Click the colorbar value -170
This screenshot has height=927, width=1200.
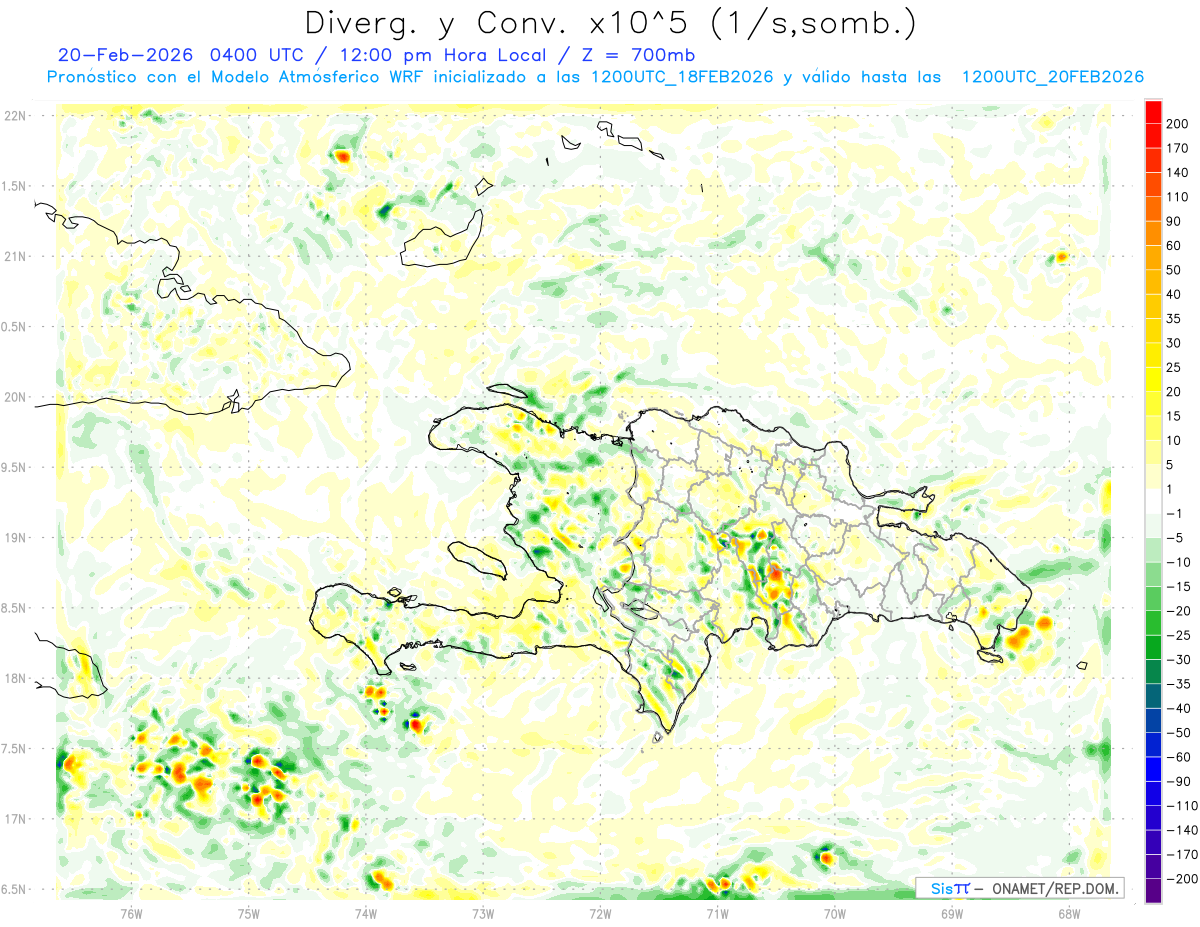pyautogui.click(x=1181, y=855)
